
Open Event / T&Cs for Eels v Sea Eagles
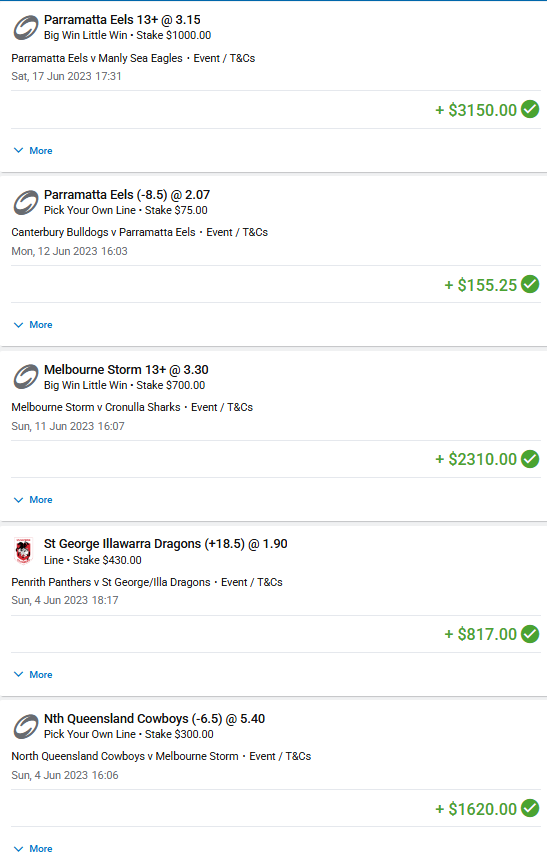point(224,58)
